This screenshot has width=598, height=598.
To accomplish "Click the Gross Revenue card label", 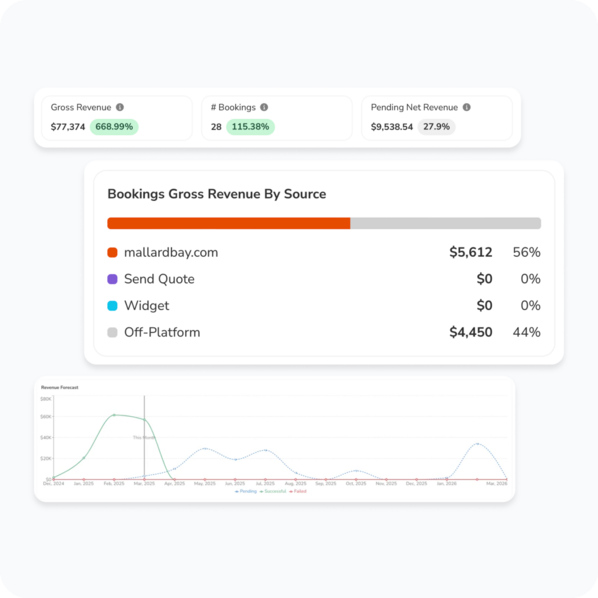I will click(x=81, y=107).
